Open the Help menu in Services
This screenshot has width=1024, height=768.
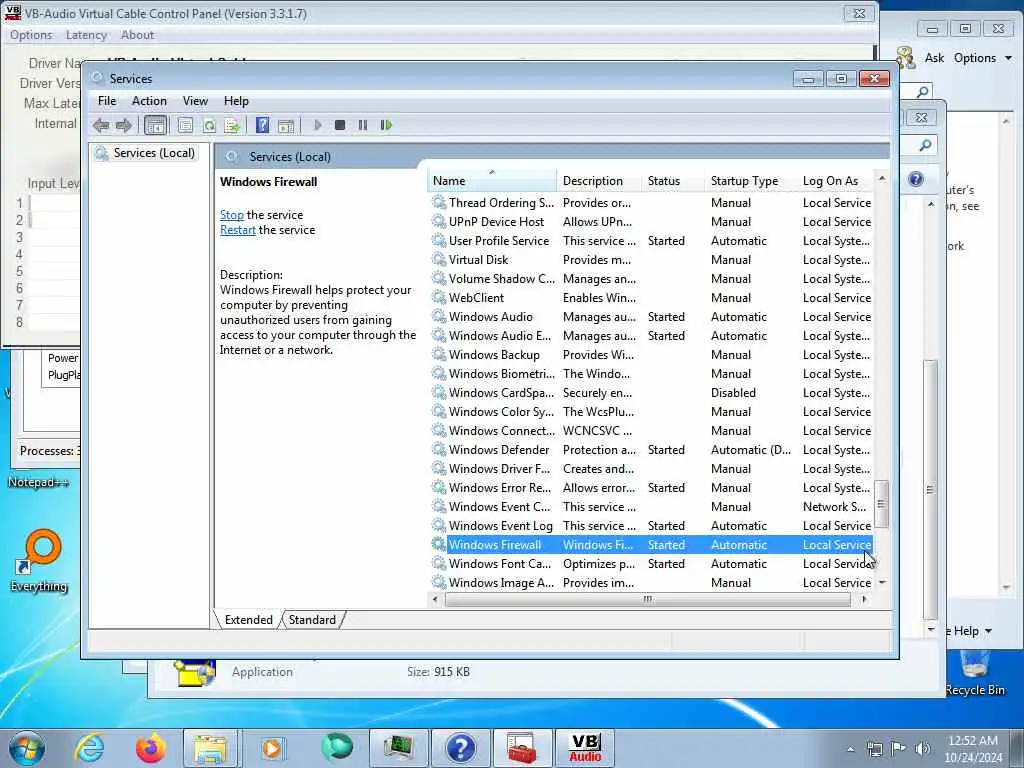tap(236, 101)
